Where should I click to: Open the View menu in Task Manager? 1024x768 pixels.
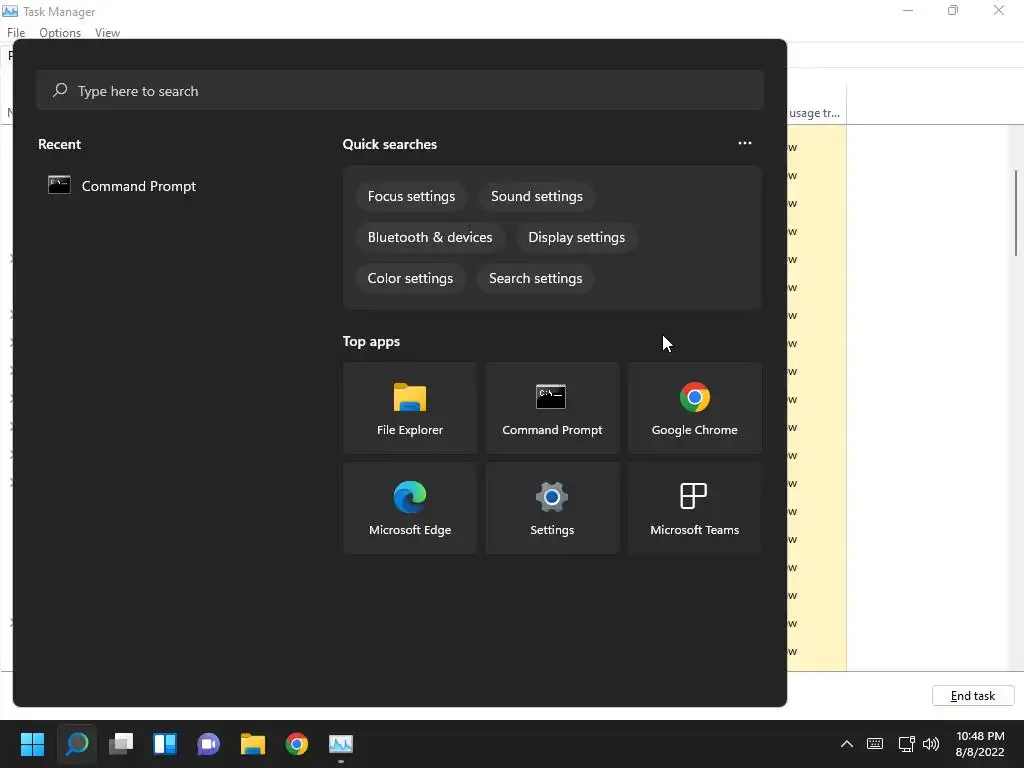107,33
